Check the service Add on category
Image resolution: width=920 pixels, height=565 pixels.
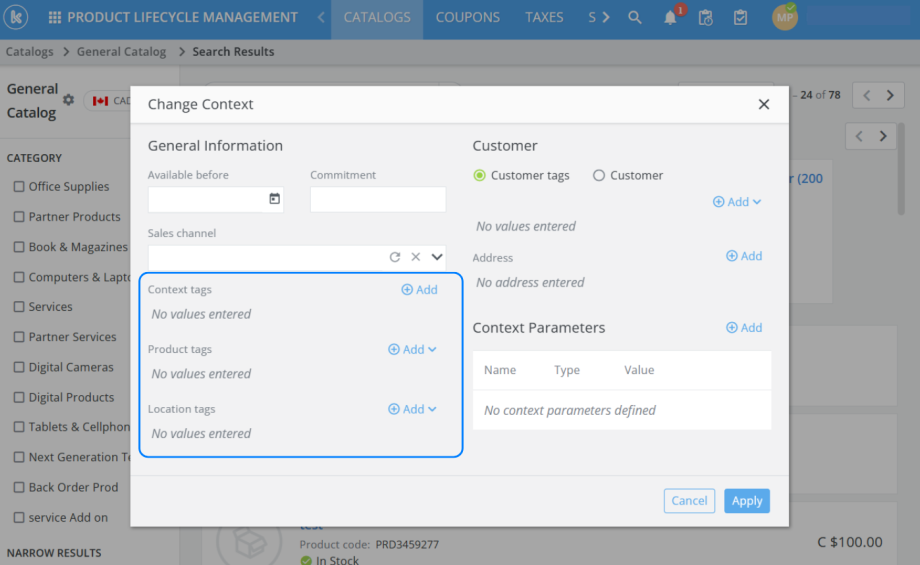pos(19,517)
